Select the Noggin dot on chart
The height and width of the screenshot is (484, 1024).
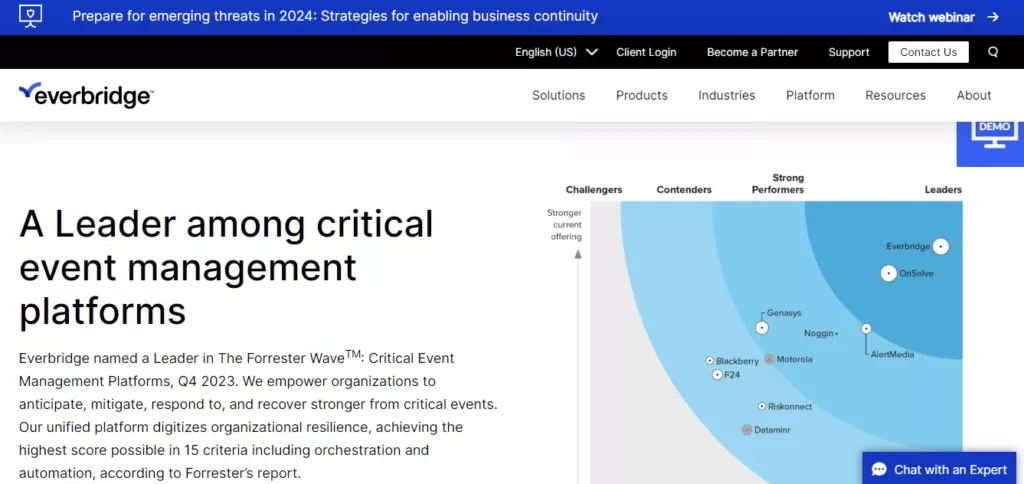point(837,334)
